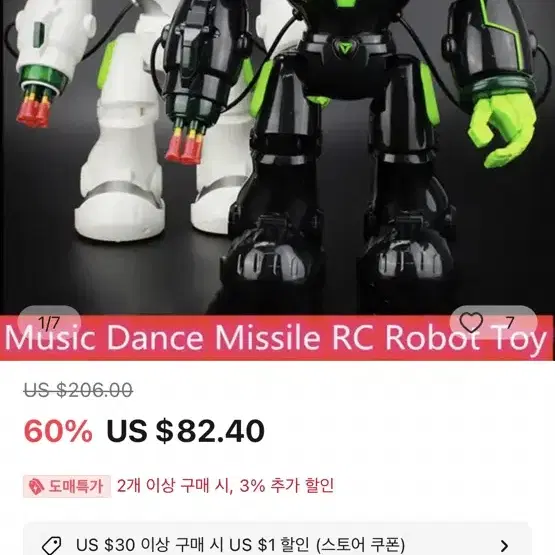Tap the heart wishlist icon
Image resolution: width=555 pixels, height=555 pixels.
click(471, 322)
